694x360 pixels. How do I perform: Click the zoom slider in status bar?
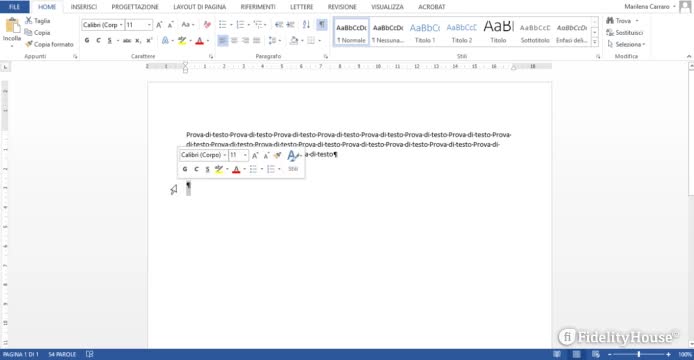(x=639, y=354)
